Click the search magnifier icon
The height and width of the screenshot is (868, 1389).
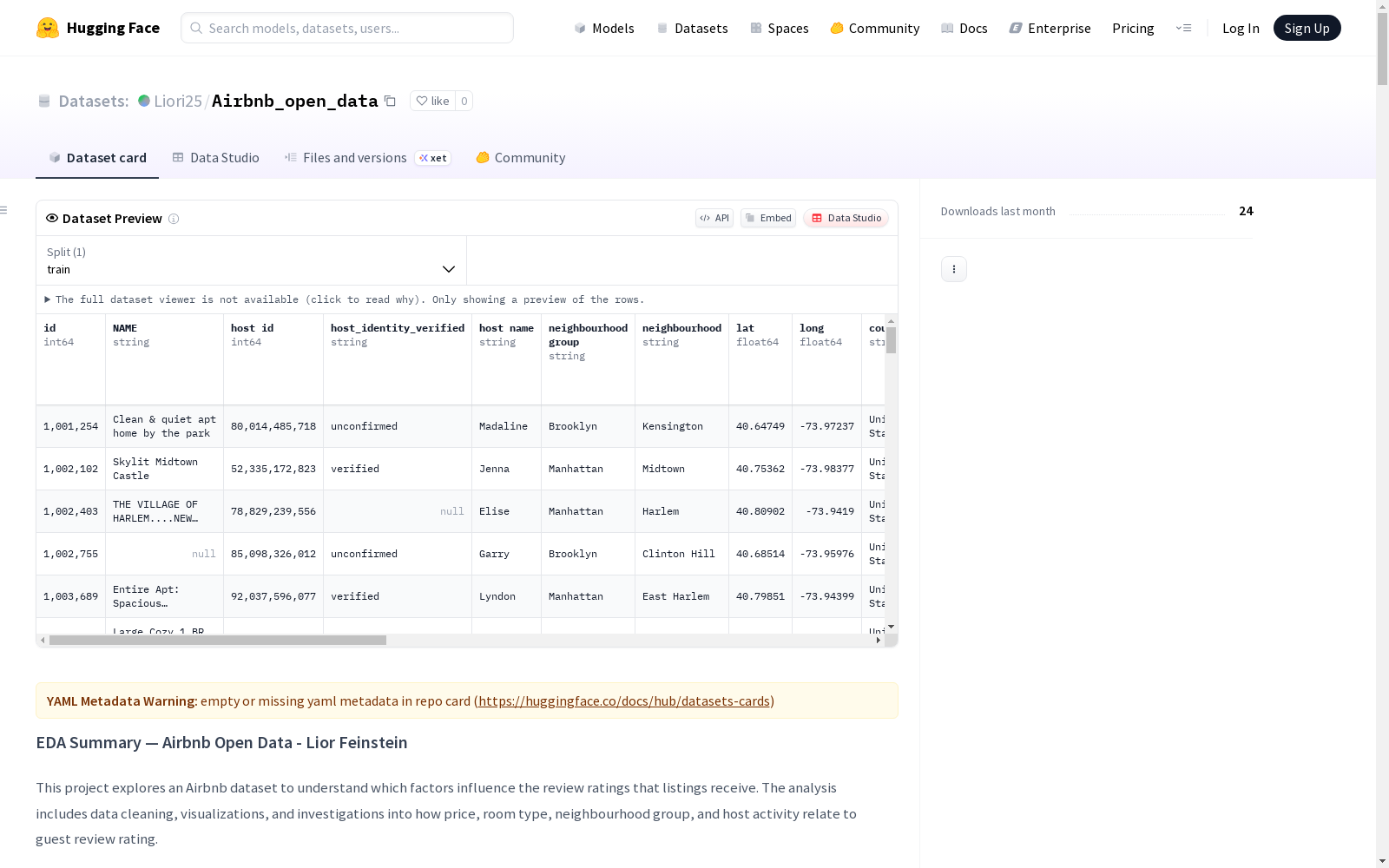pos(196,28)
